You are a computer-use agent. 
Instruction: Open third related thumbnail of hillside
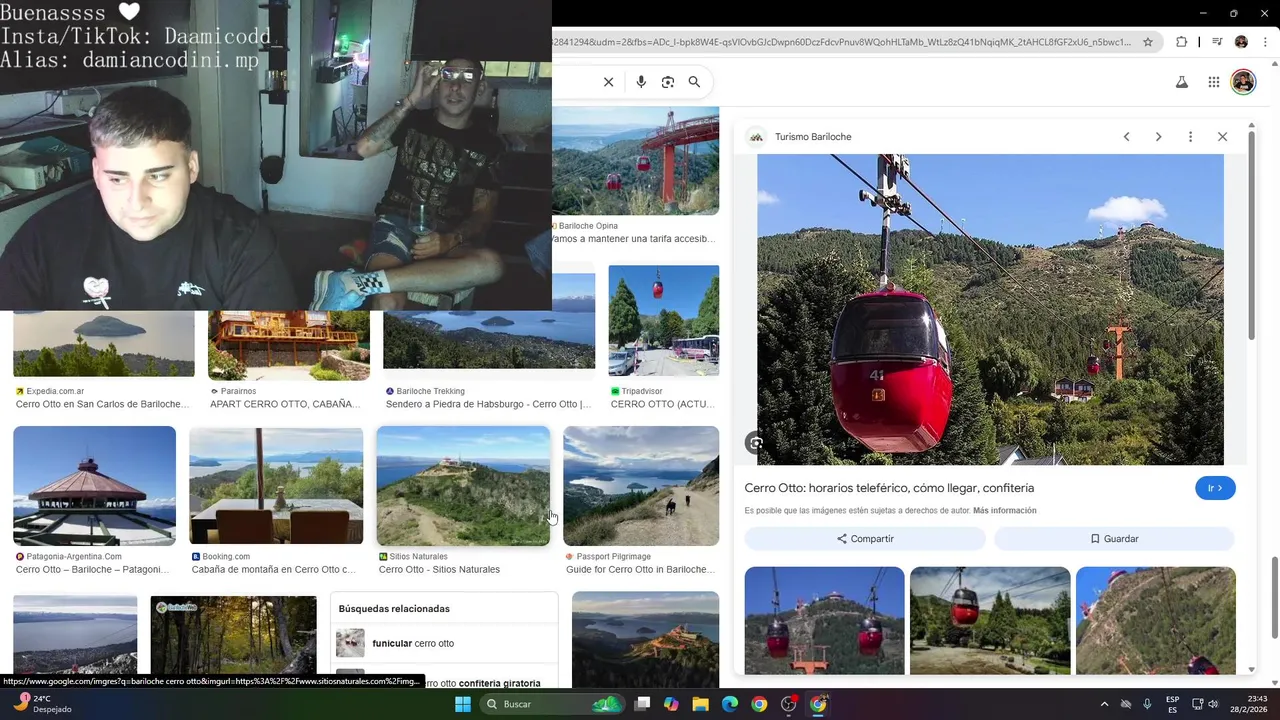click(x=1156, y=620)
